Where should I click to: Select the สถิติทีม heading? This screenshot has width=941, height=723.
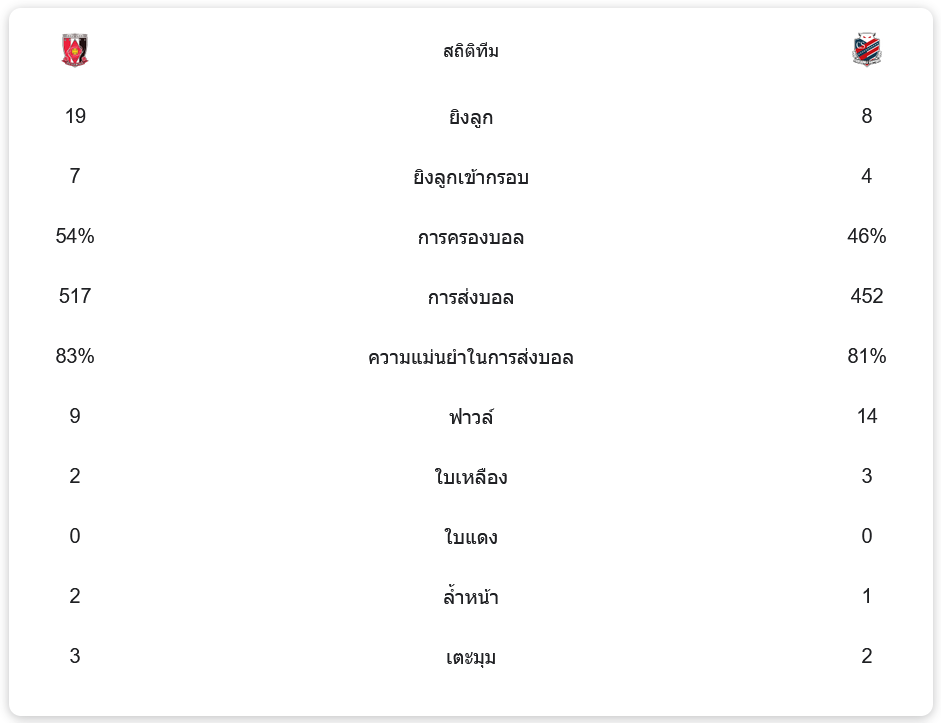tap(470, 51)
